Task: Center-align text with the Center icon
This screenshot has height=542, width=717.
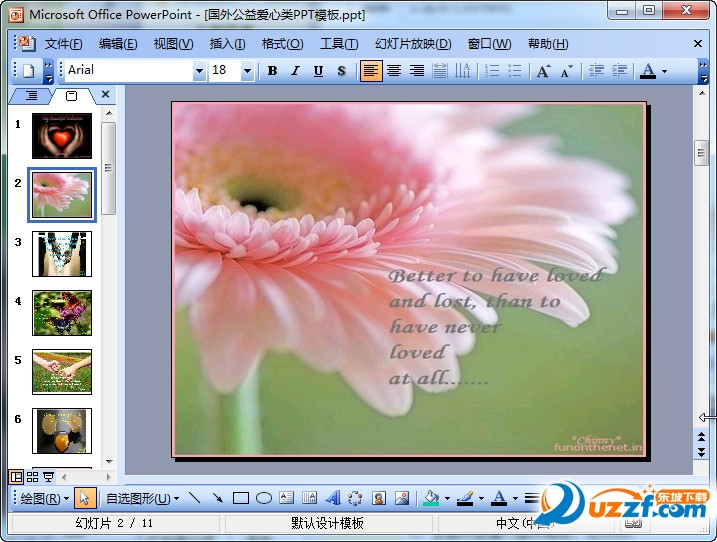Action: (x=394, y=71)
